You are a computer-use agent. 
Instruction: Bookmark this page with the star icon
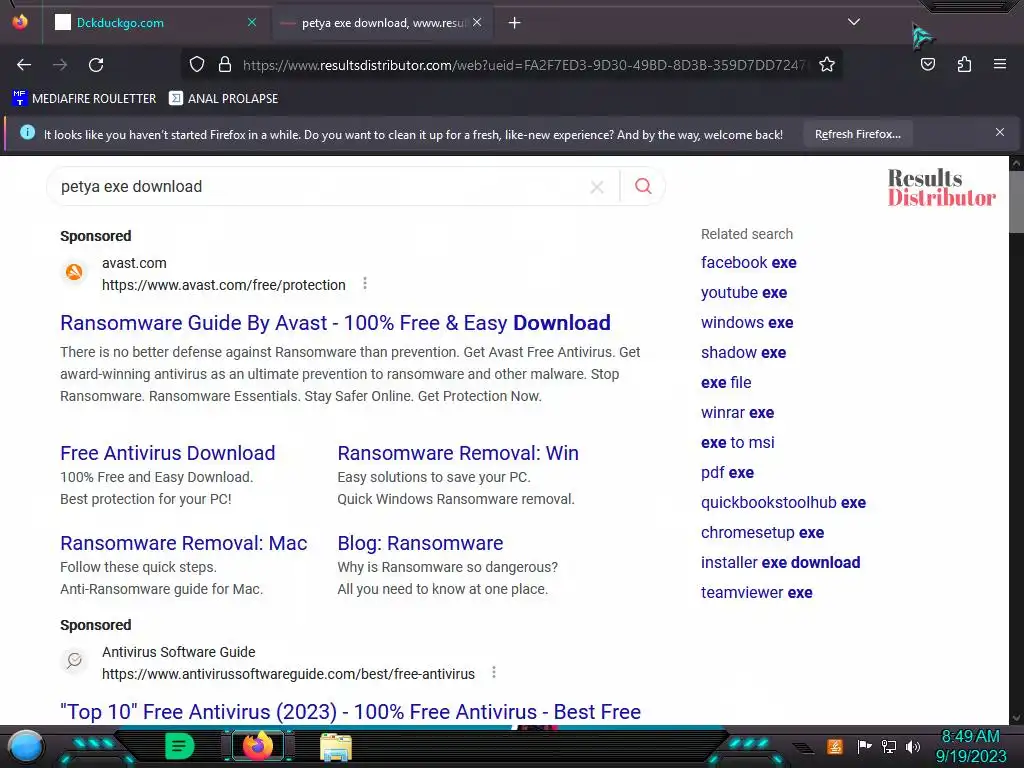point(827,65)
